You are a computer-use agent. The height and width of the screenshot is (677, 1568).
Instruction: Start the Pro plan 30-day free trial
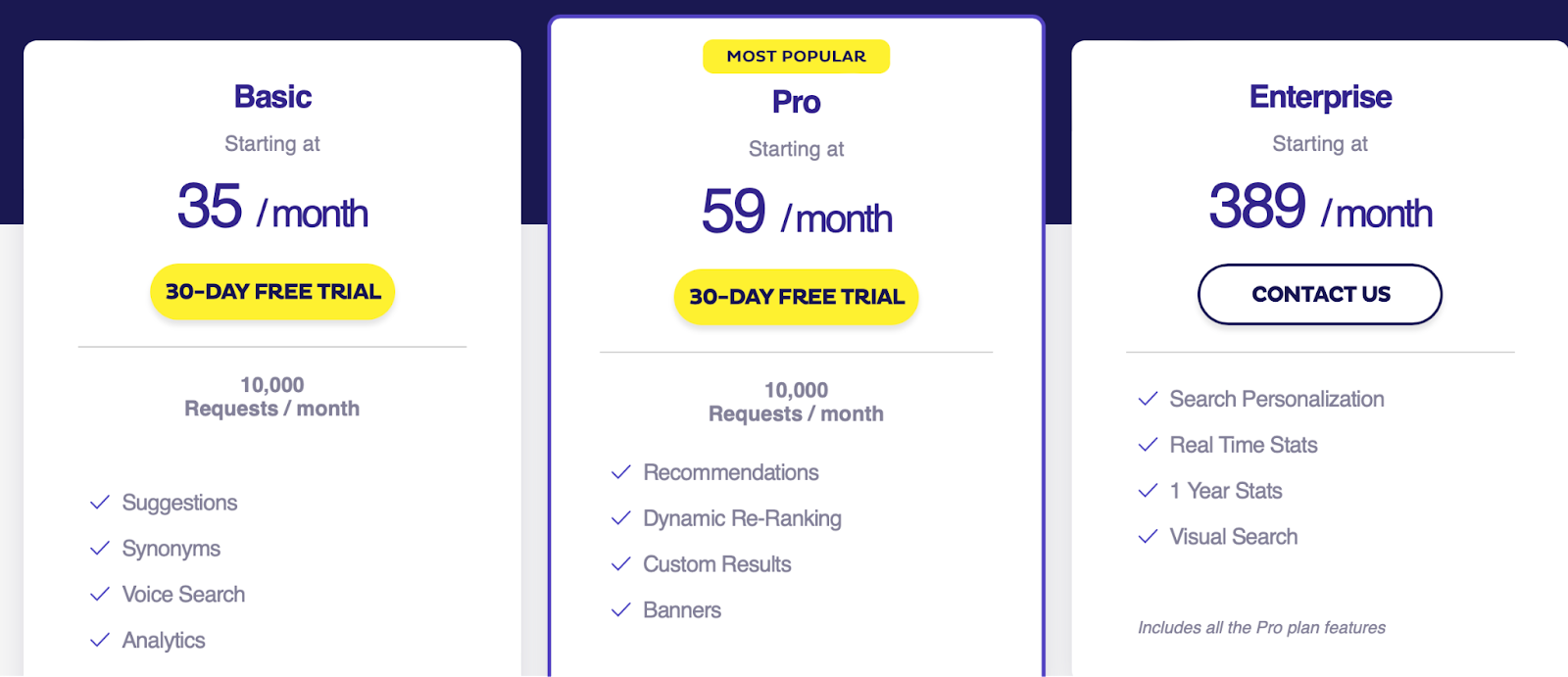(796, 297)
